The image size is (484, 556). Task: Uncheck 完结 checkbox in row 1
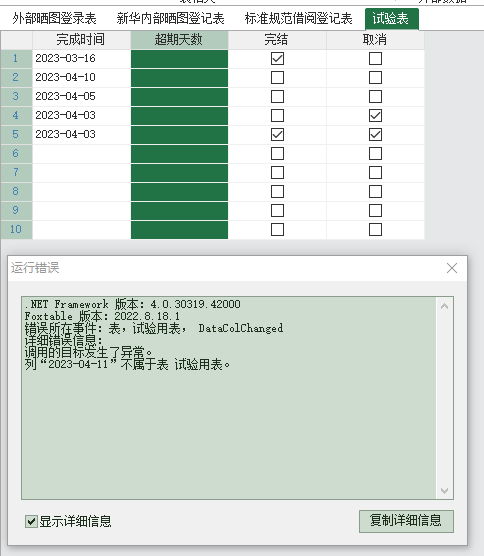click(x=277, y=59)
